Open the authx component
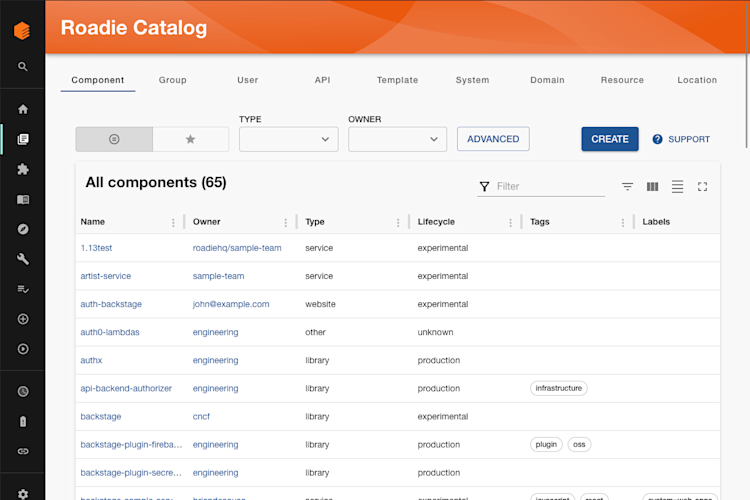Screen dimensions: 750x500 click(91, 360)
